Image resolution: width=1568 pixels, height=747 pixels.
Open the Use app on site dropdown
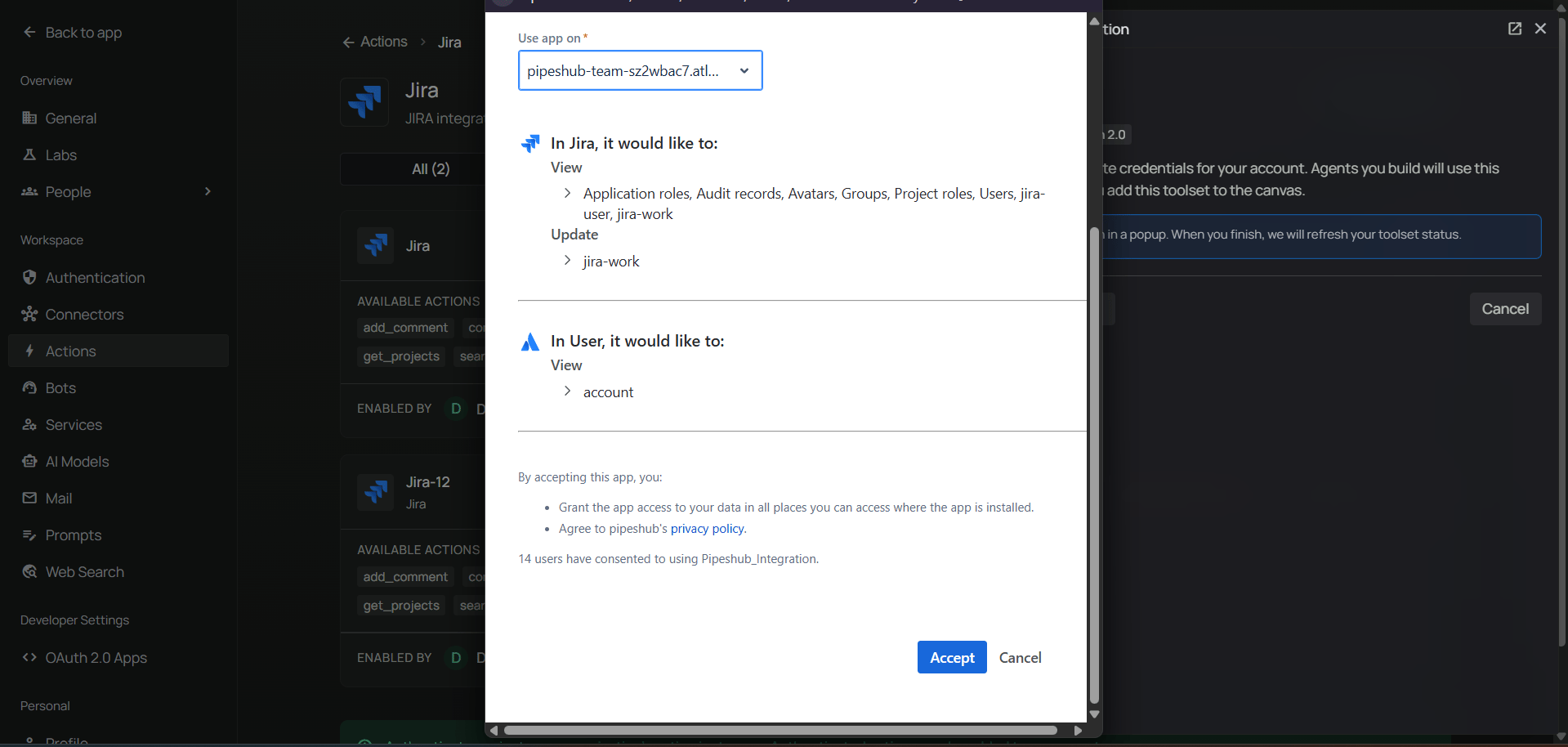click(x=640, y=70)
